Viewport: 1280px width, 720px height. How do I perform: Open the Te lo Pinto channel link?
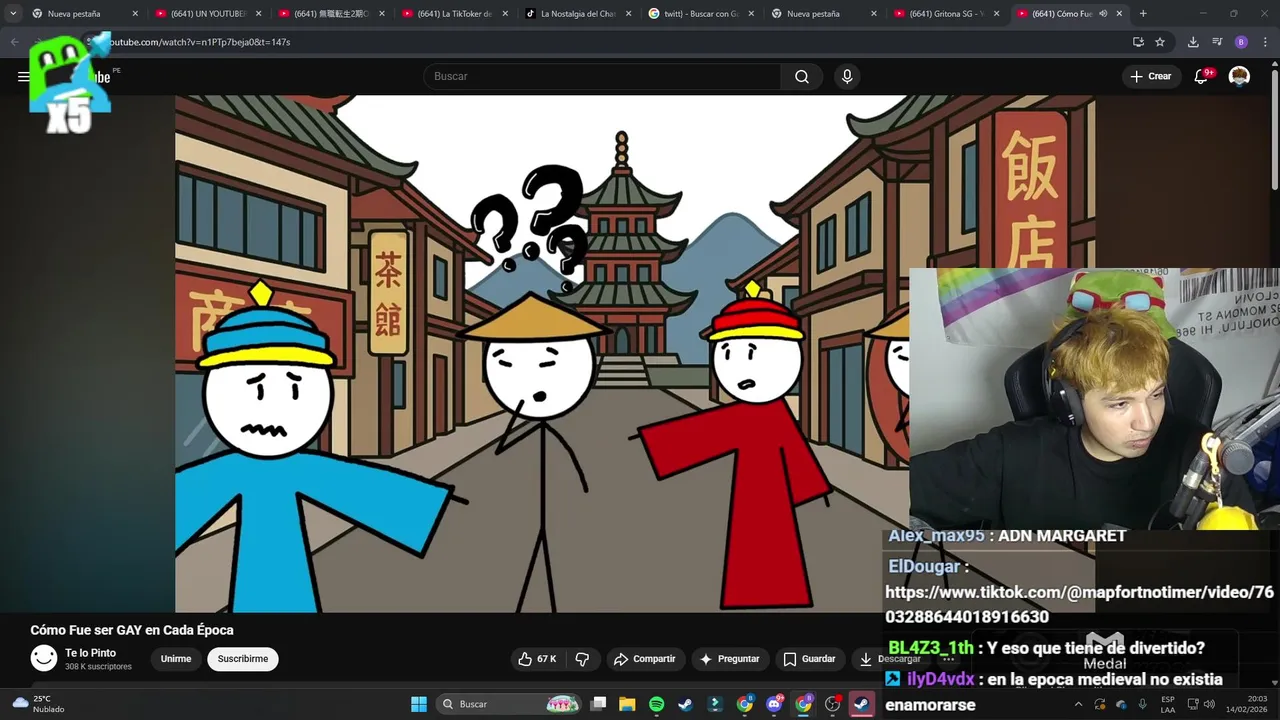pyautogui.click(x=90, y=653)
